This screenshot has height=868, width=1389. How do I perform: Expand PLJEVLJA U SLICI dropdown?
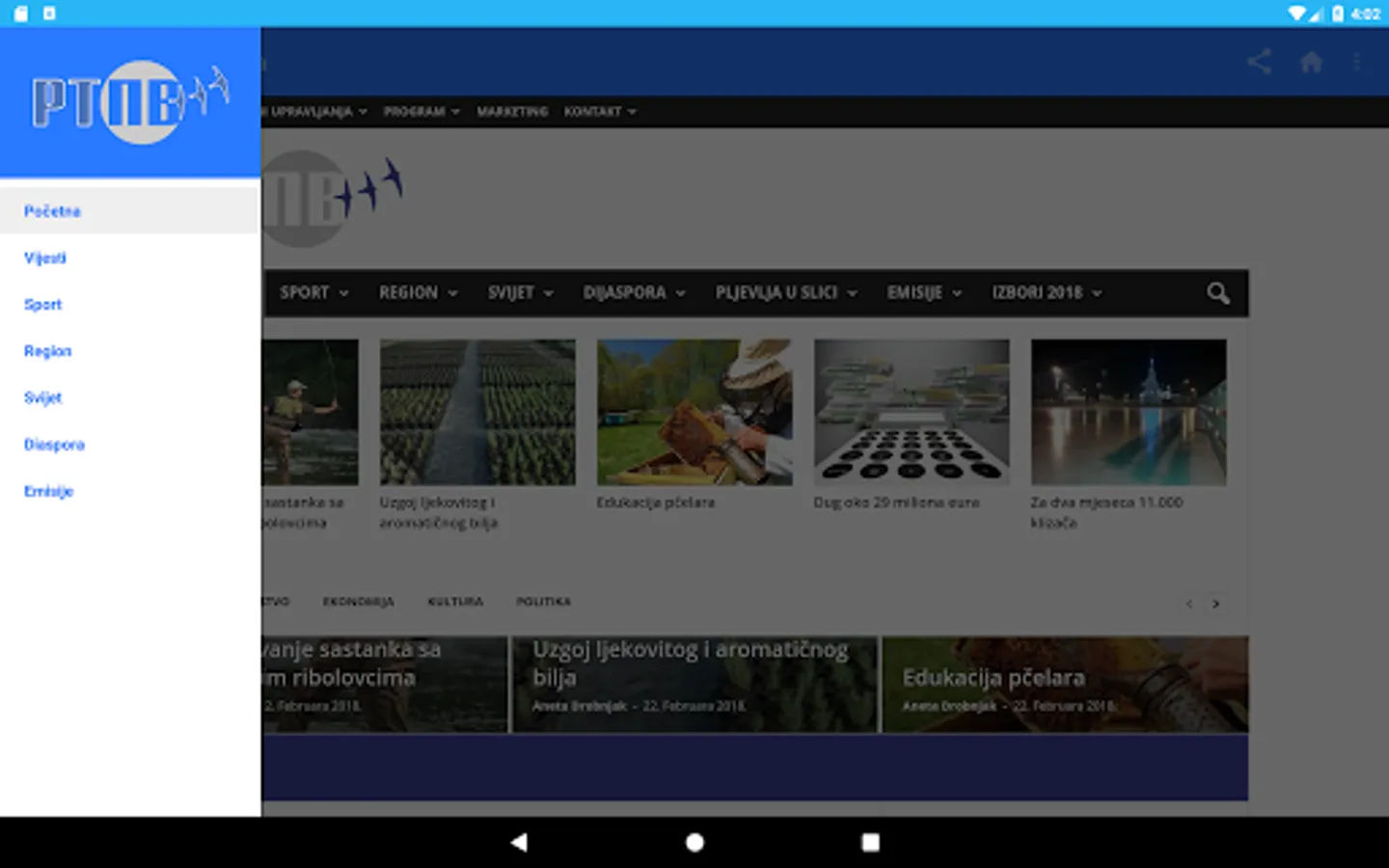click(x=785, y=292)
